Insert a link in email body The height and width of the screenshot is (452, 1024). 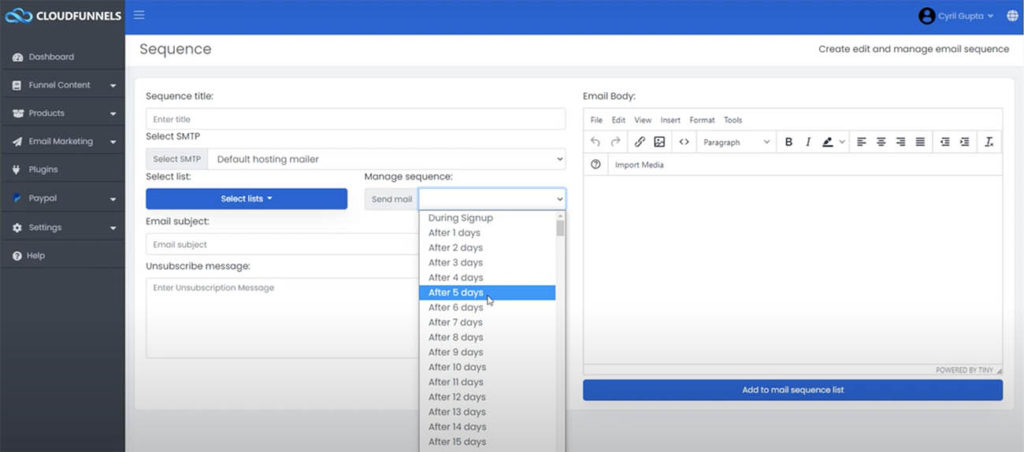click(640, 142)
